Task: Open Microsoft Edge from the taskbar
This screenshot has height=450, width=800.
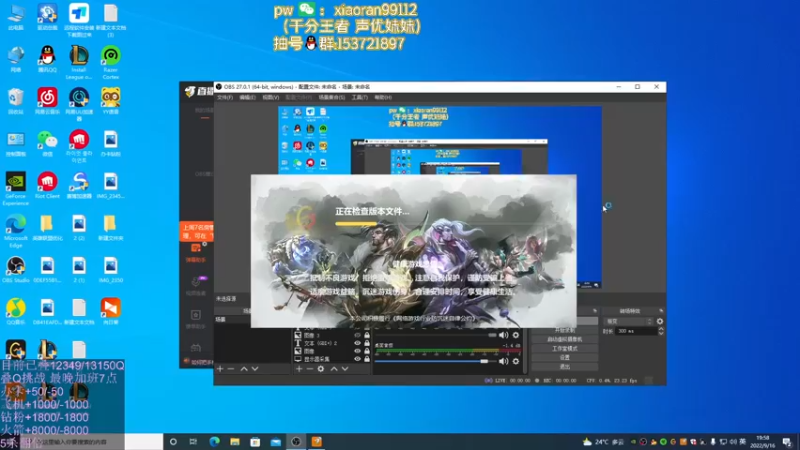Action: click(x=214, y=442)
